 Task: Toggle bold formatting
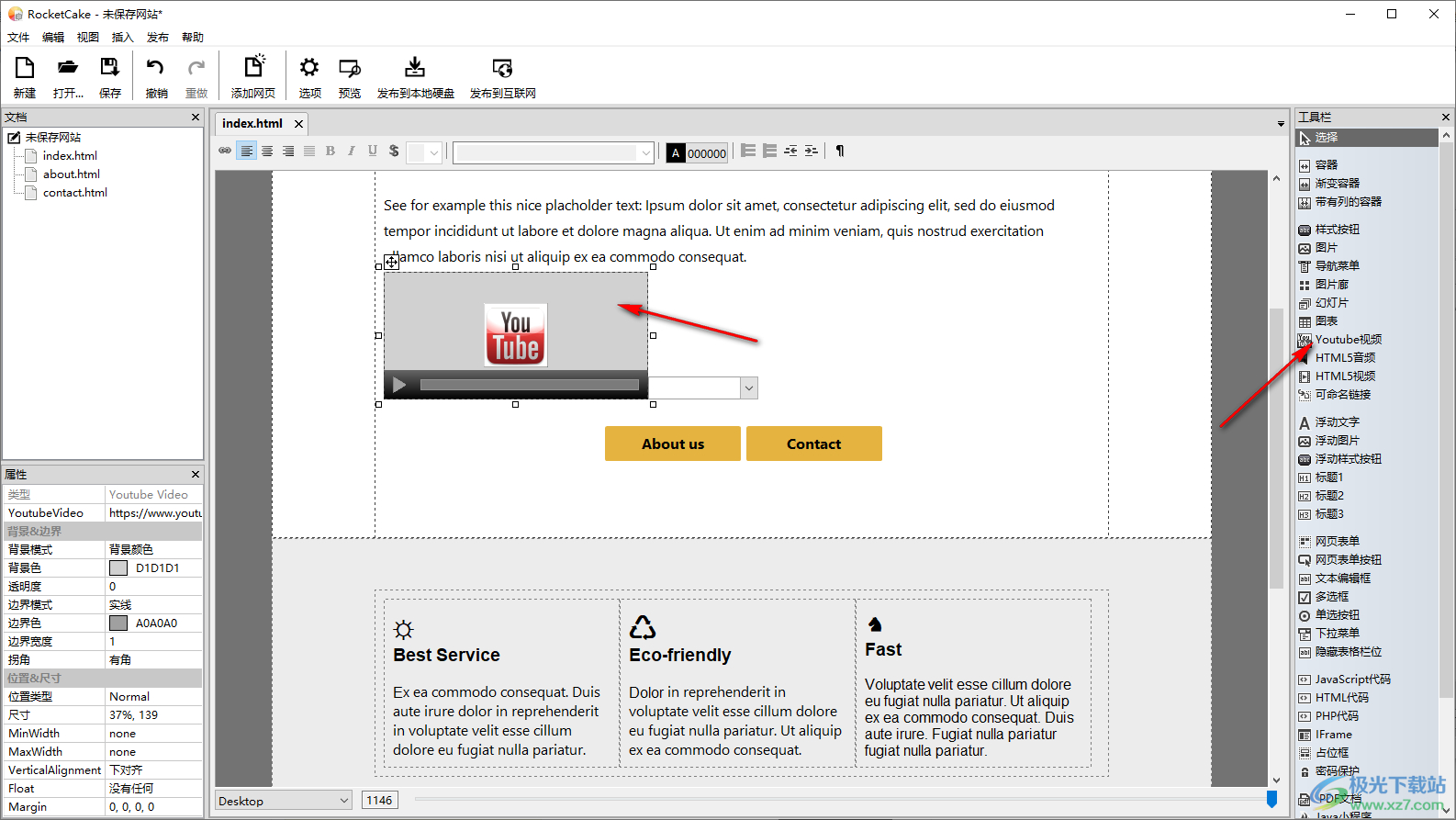pyautogui.click(x=330, y=152)
